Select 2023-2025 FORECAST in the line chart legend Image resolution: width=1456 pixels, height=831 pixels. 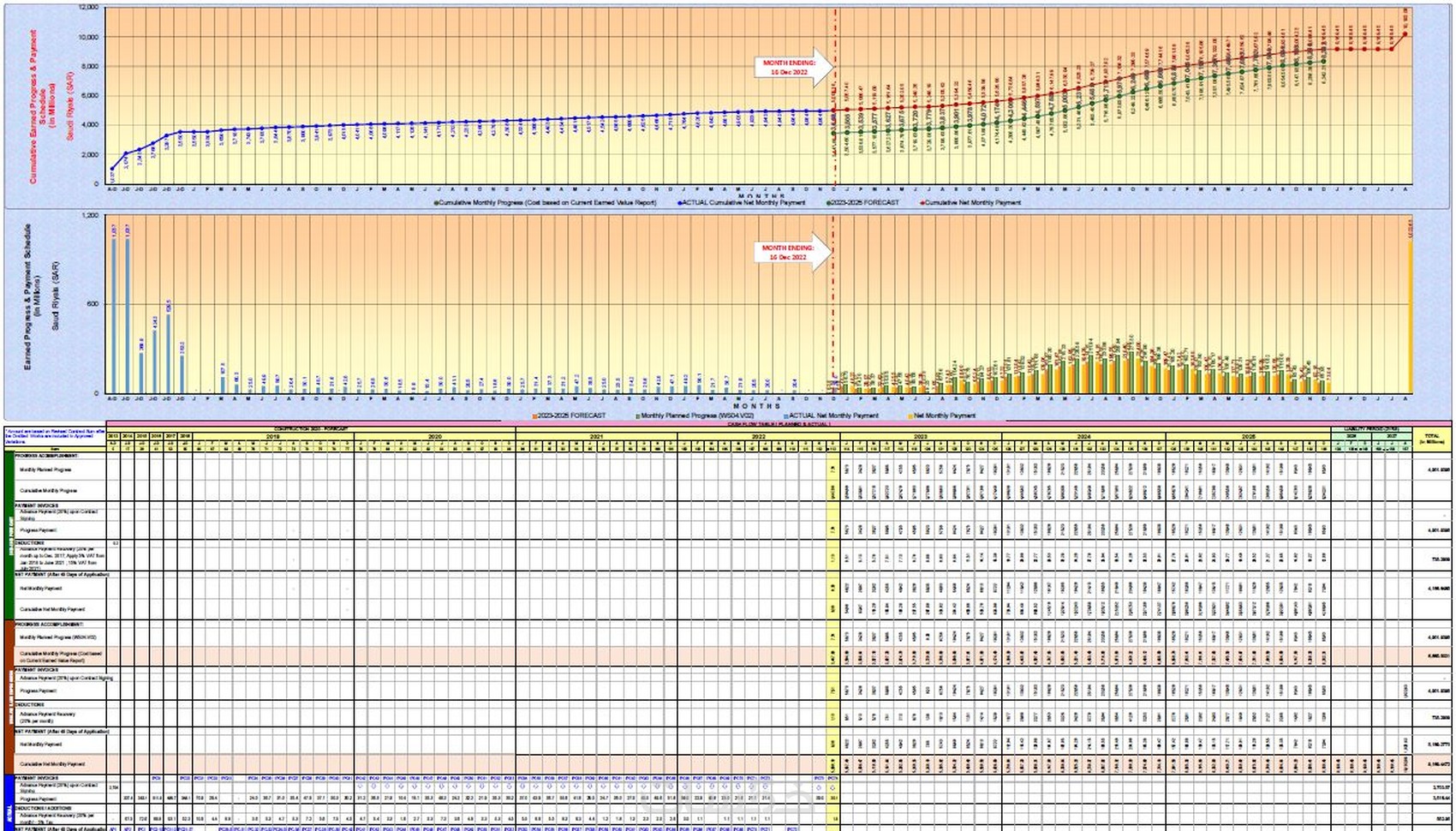coord(863,203)
